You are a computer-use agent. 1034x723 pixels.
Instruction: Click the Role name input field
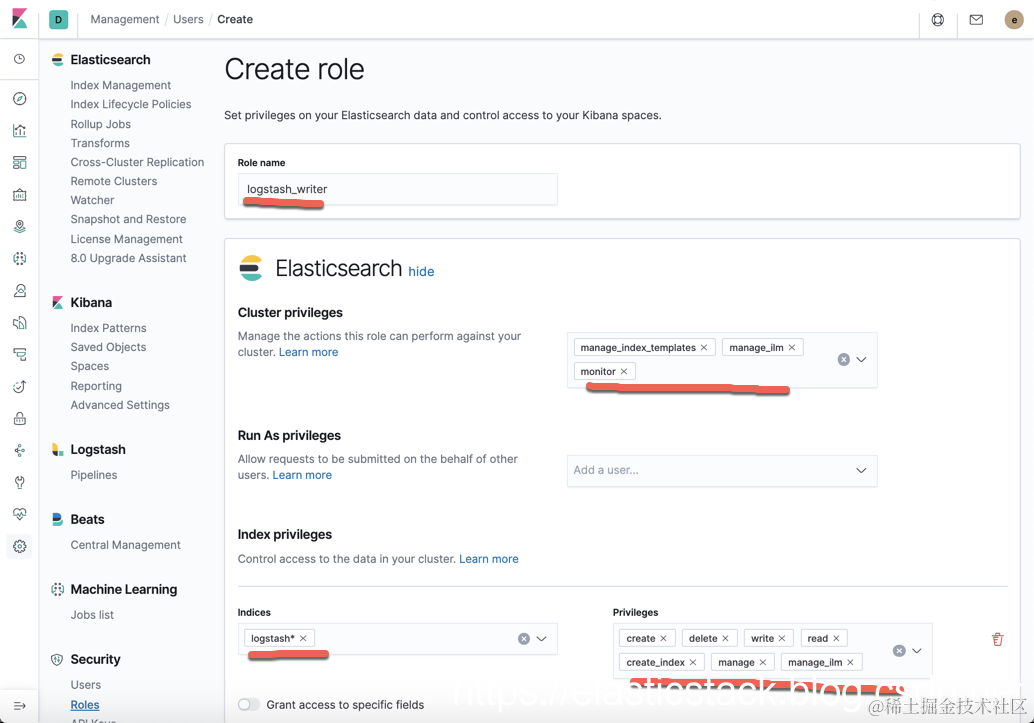397,189
